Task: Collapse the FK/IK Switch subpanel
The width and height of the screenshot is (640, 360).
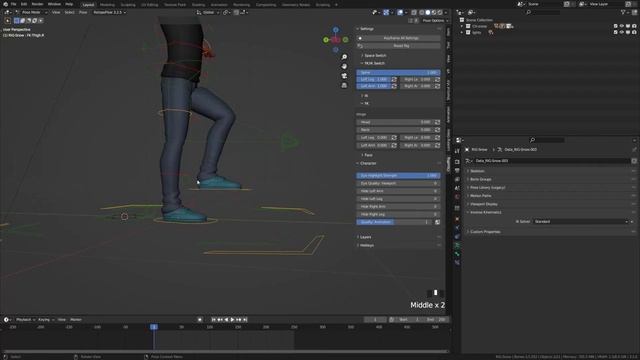Action: (373, 63)
